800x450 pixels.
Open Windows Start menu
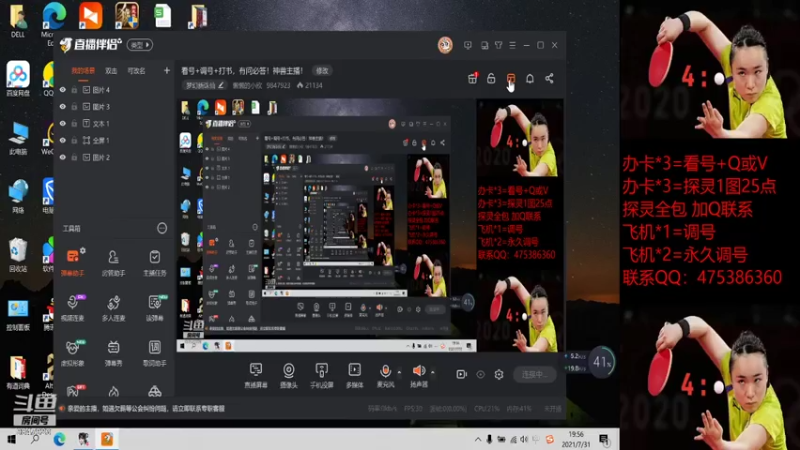pyautogui.click(x=11, y=439)
